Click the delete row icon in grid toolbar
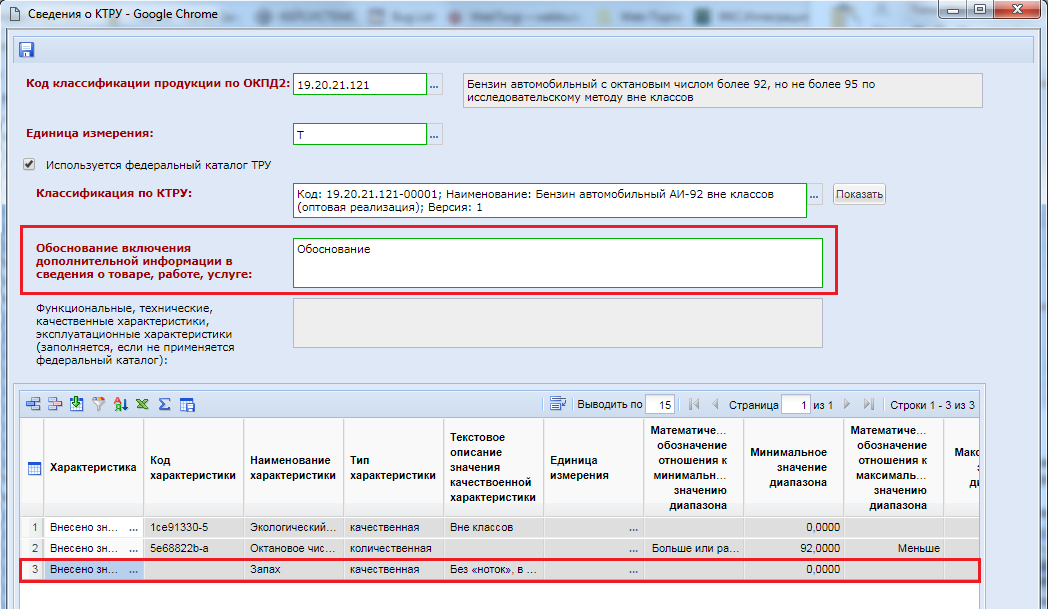 coord(55,404)
